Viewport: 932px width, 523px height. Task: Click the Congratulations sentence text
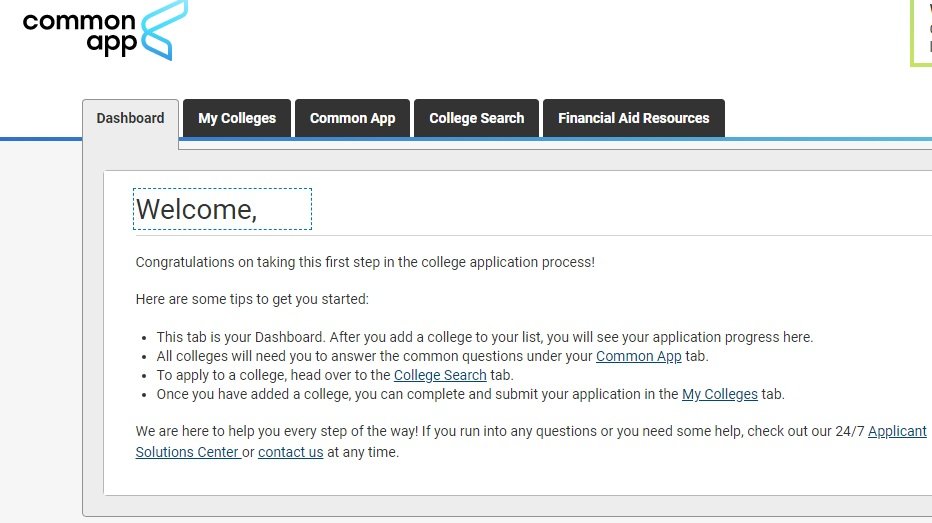click(365, 262)
